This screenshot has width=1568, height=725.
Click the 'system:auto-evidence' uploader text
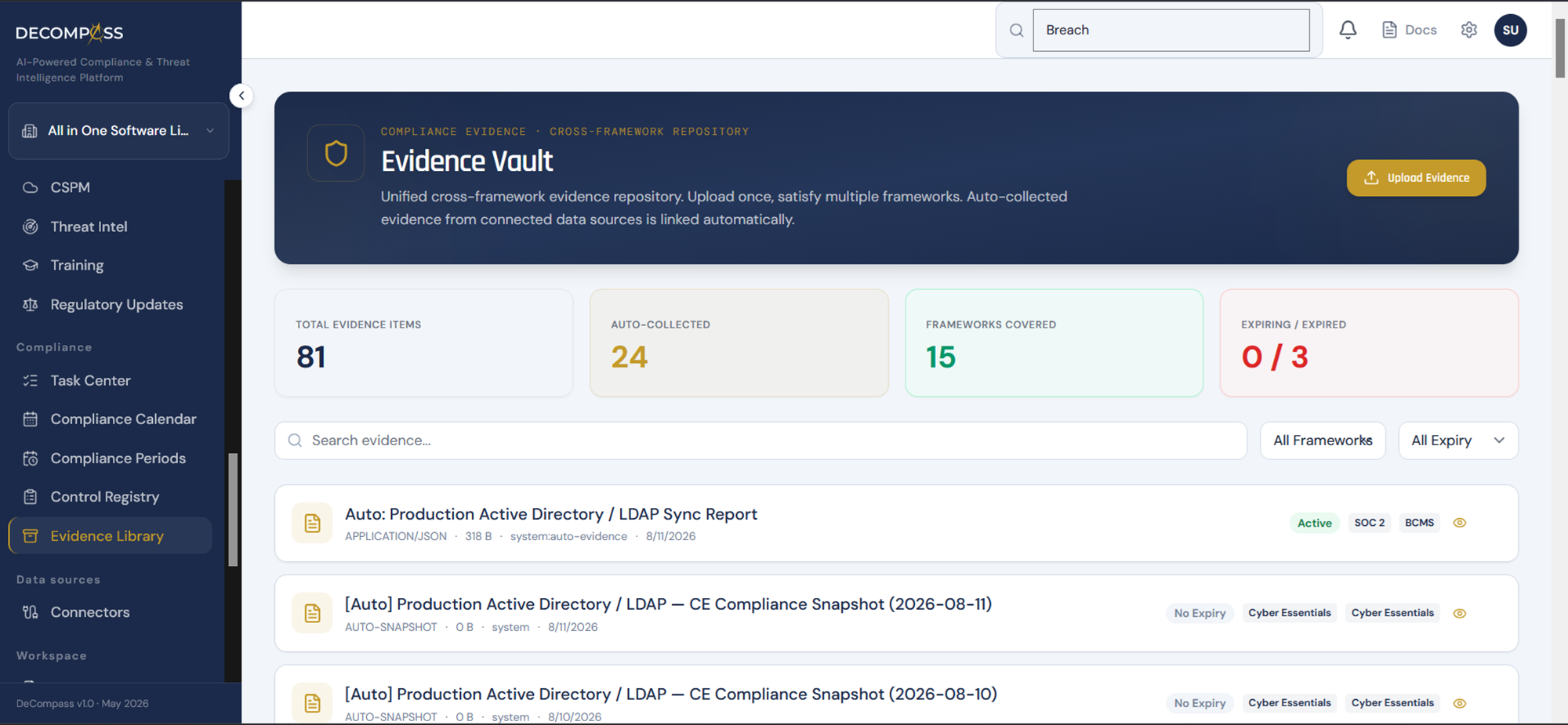tap(568, 536)
